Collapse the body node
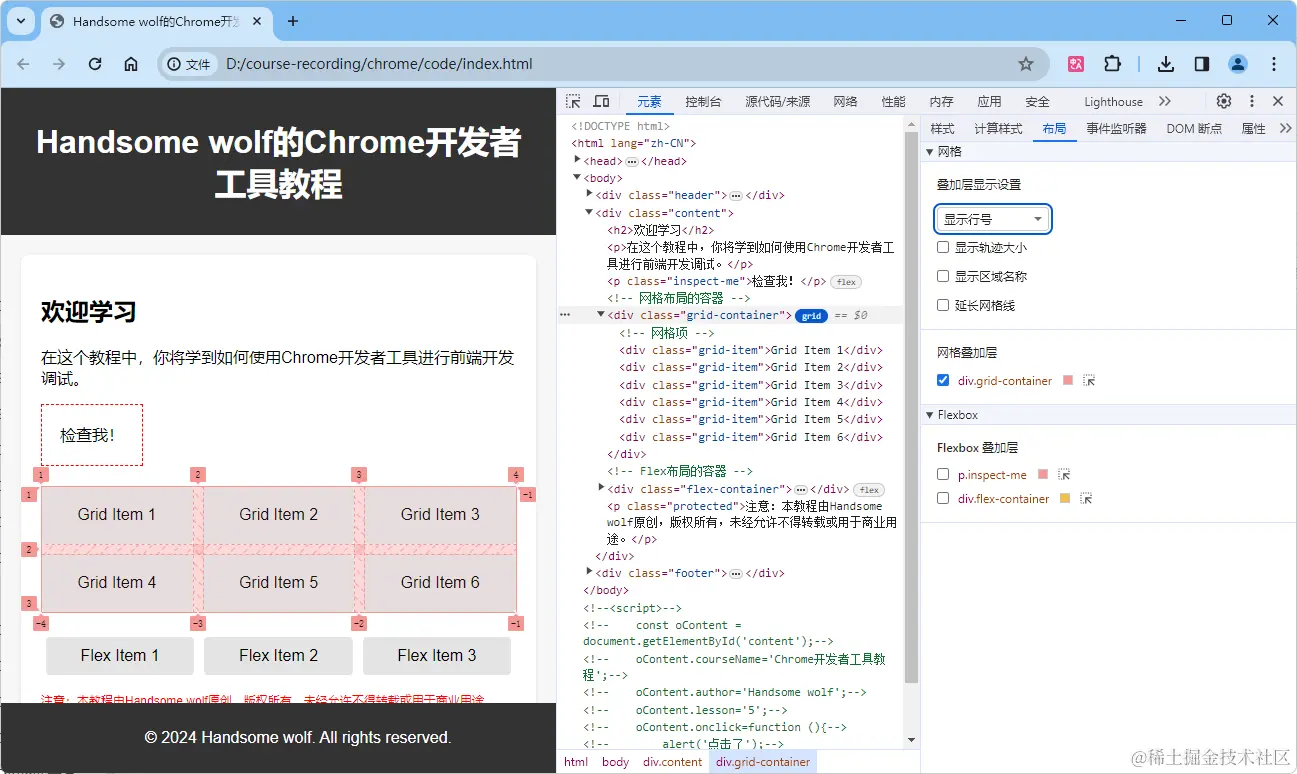This screenshot has width=1297, height=774. [x=578, y=178]
